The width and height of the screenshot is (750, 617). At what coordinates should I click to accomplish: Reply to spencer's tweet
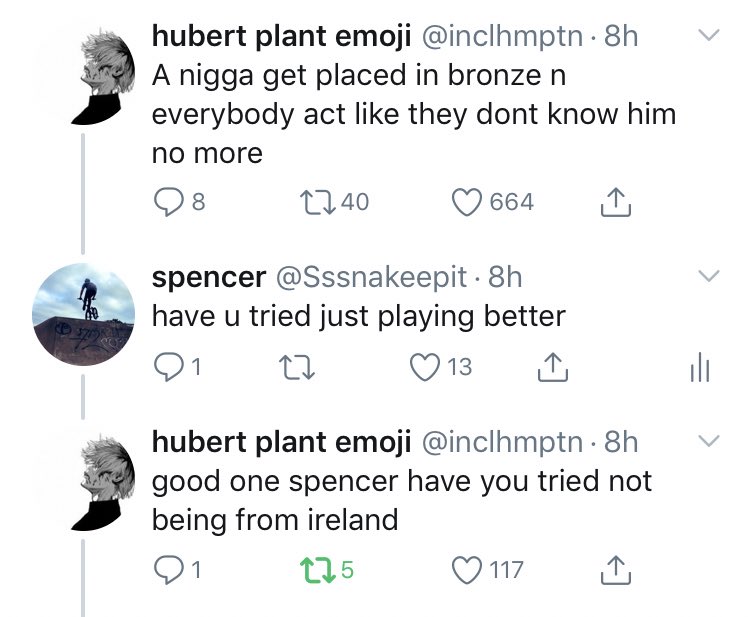[167, 367]
